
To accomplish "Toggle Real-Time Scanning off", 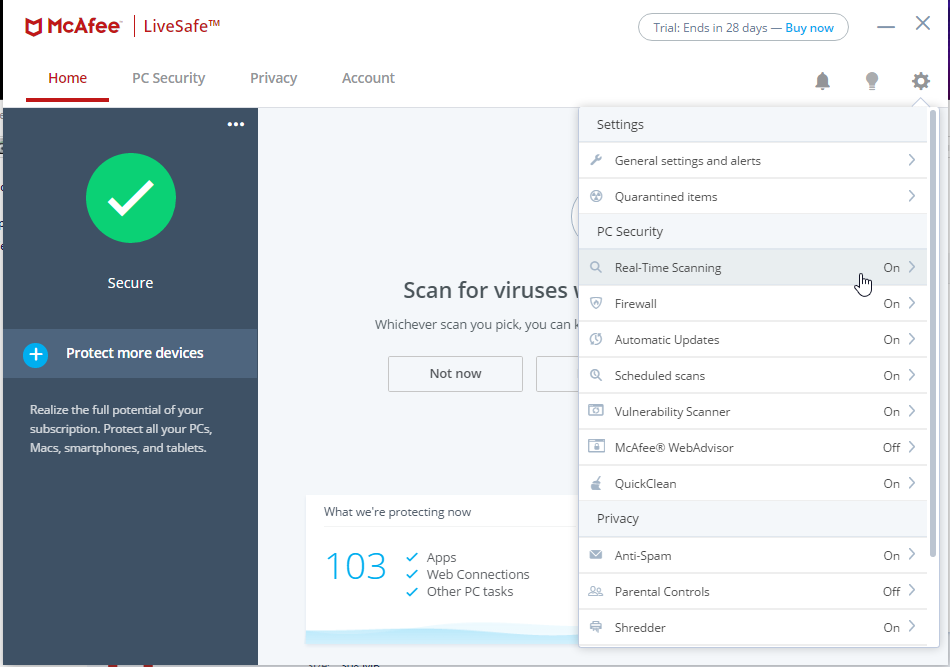I will coord(891,267).
